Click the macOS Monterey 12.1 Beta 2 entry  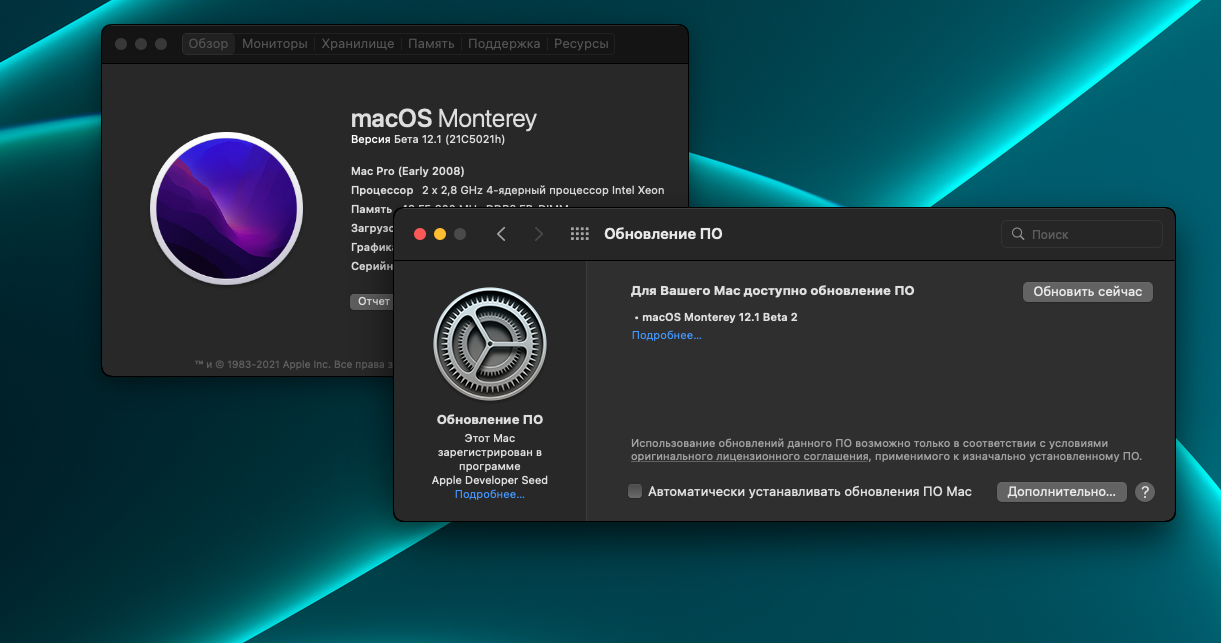click(716, 317)
